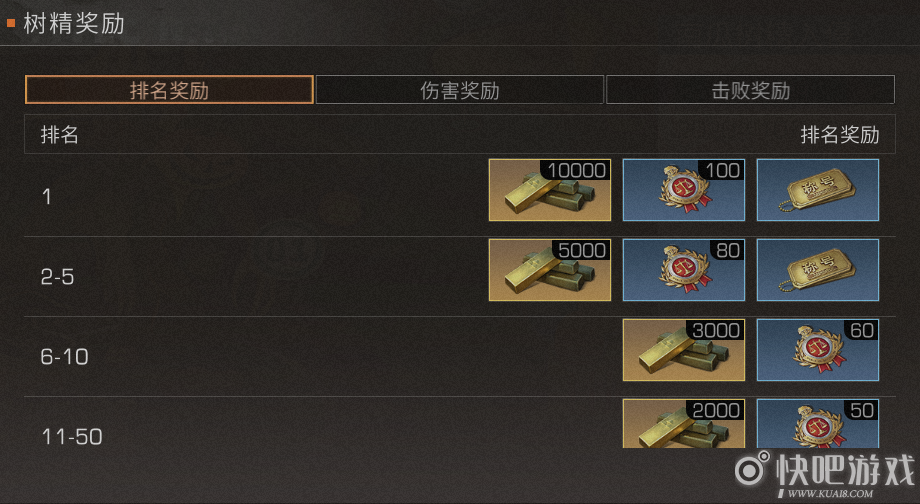Click the title tag reward in rank 2-5 row

coord(818,270)
